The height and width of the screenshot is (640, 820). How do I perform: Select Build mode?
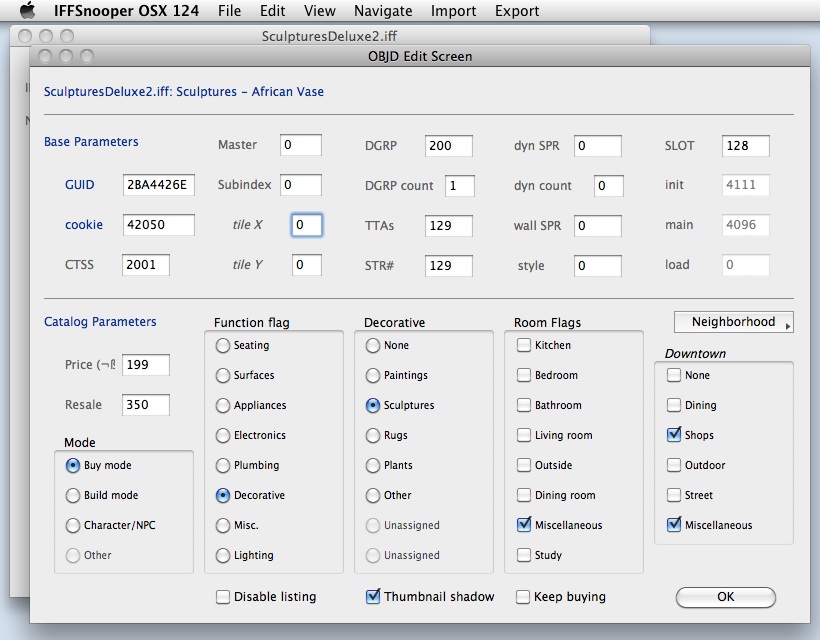72,495
